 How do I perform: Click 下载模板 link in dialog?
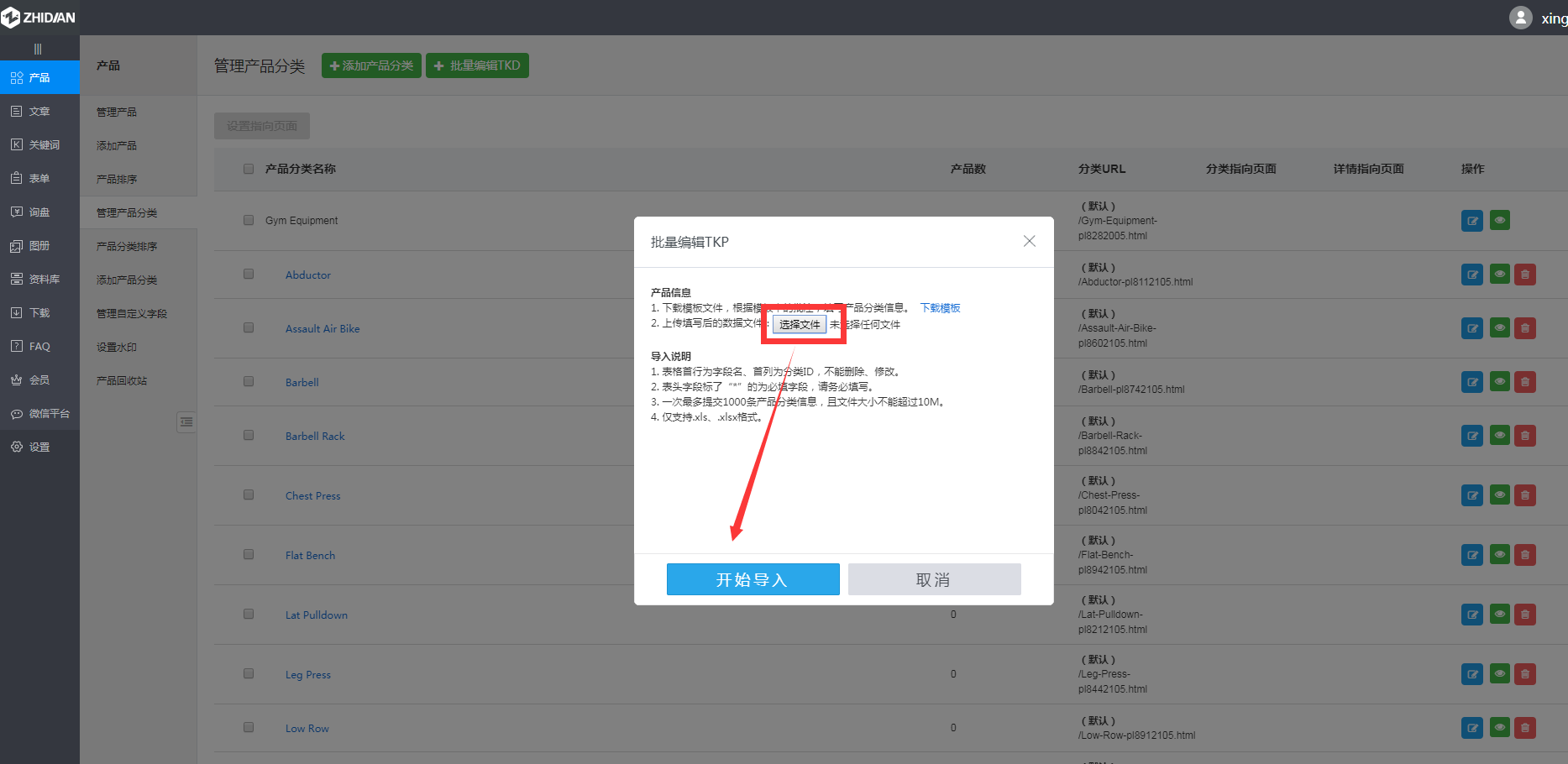click(940, 308)
